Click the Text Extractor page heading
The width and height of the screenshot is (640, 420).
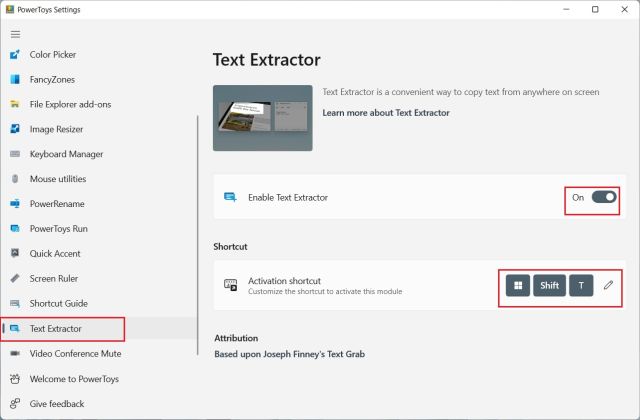tap(267, 60)
